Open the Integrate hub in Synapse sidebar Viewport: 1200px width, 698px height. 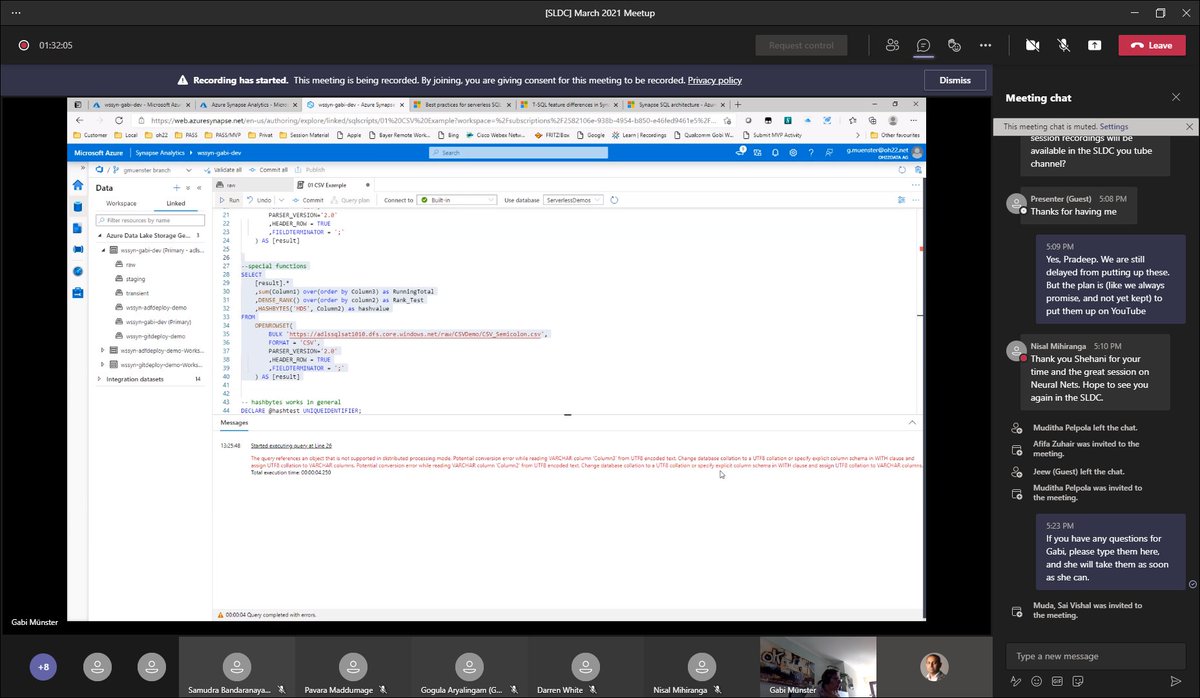click(78, 249)
